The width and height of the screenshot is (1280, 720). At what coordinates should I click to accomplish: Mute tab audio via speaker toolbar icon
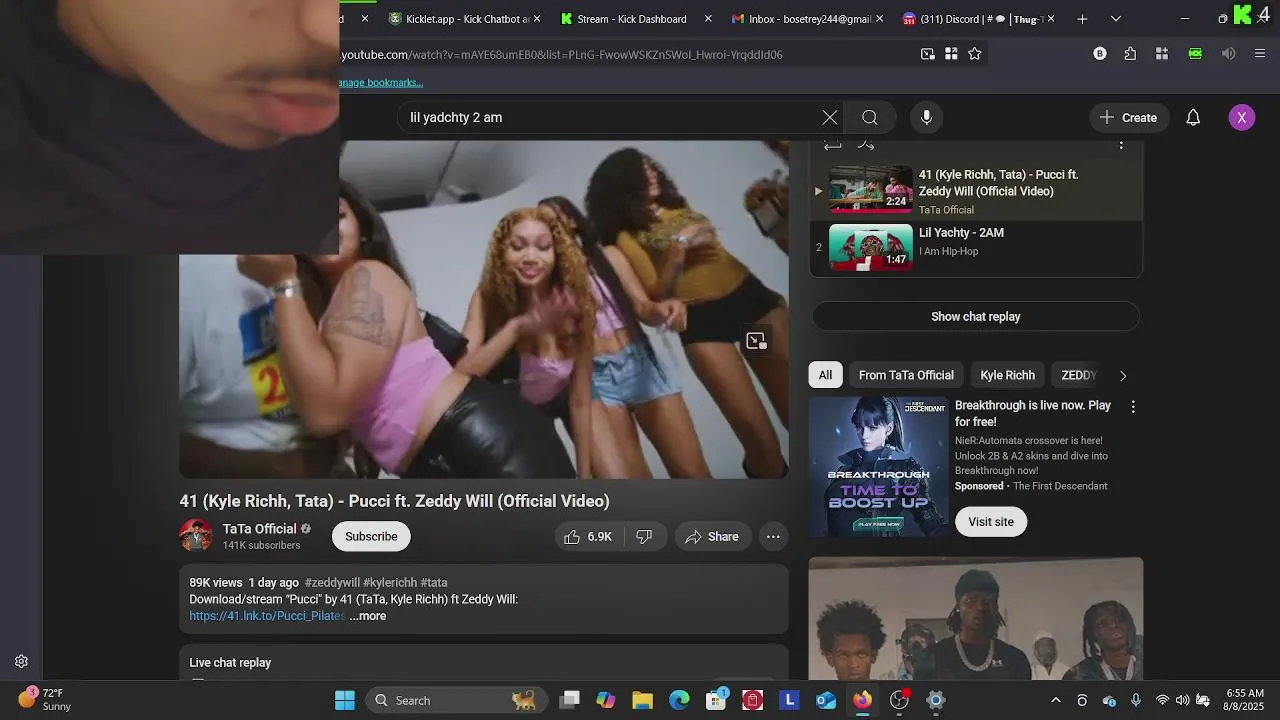[1228, 54]
